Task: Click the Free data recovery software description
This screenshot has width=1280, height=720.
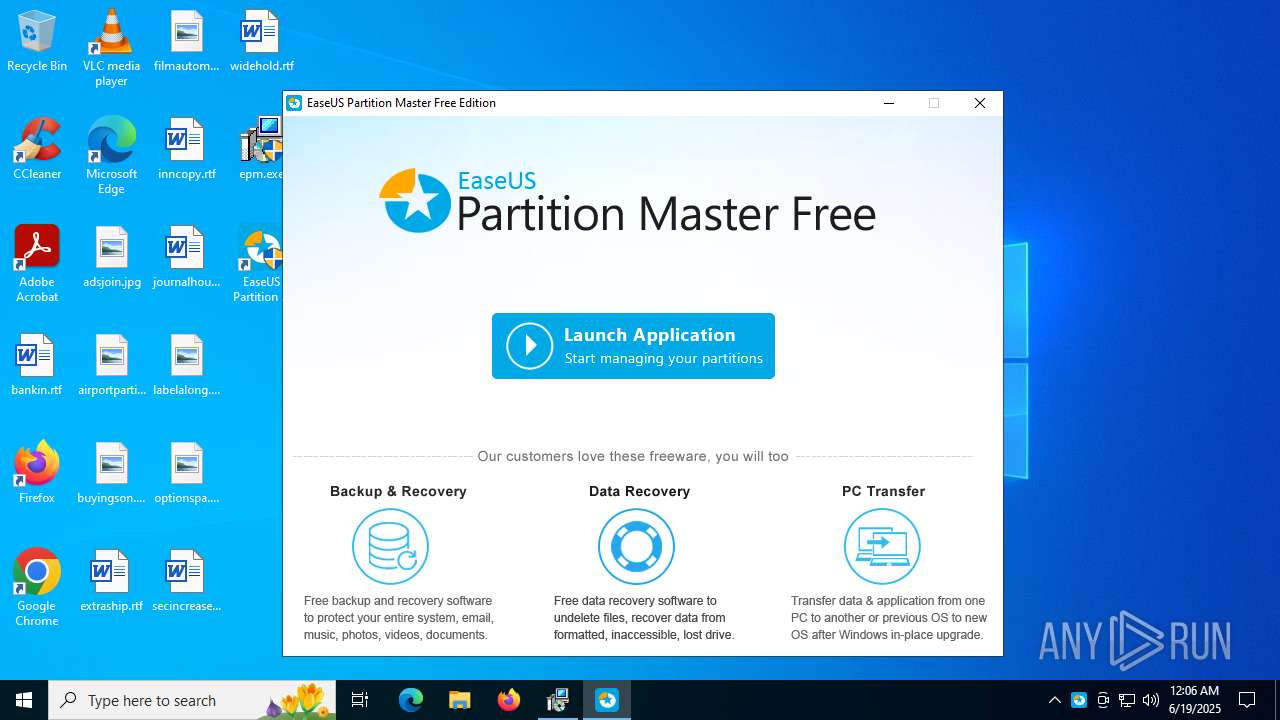Action: point(644,618)
